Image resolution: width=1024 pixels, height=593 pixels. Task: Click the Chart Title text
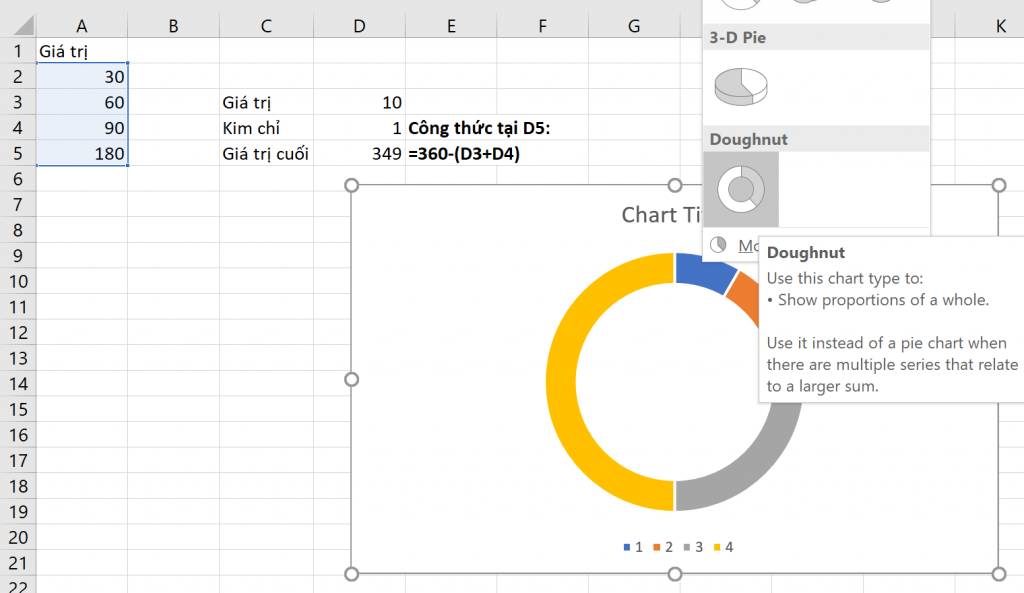pyautogui.click(x=660, y=215)
